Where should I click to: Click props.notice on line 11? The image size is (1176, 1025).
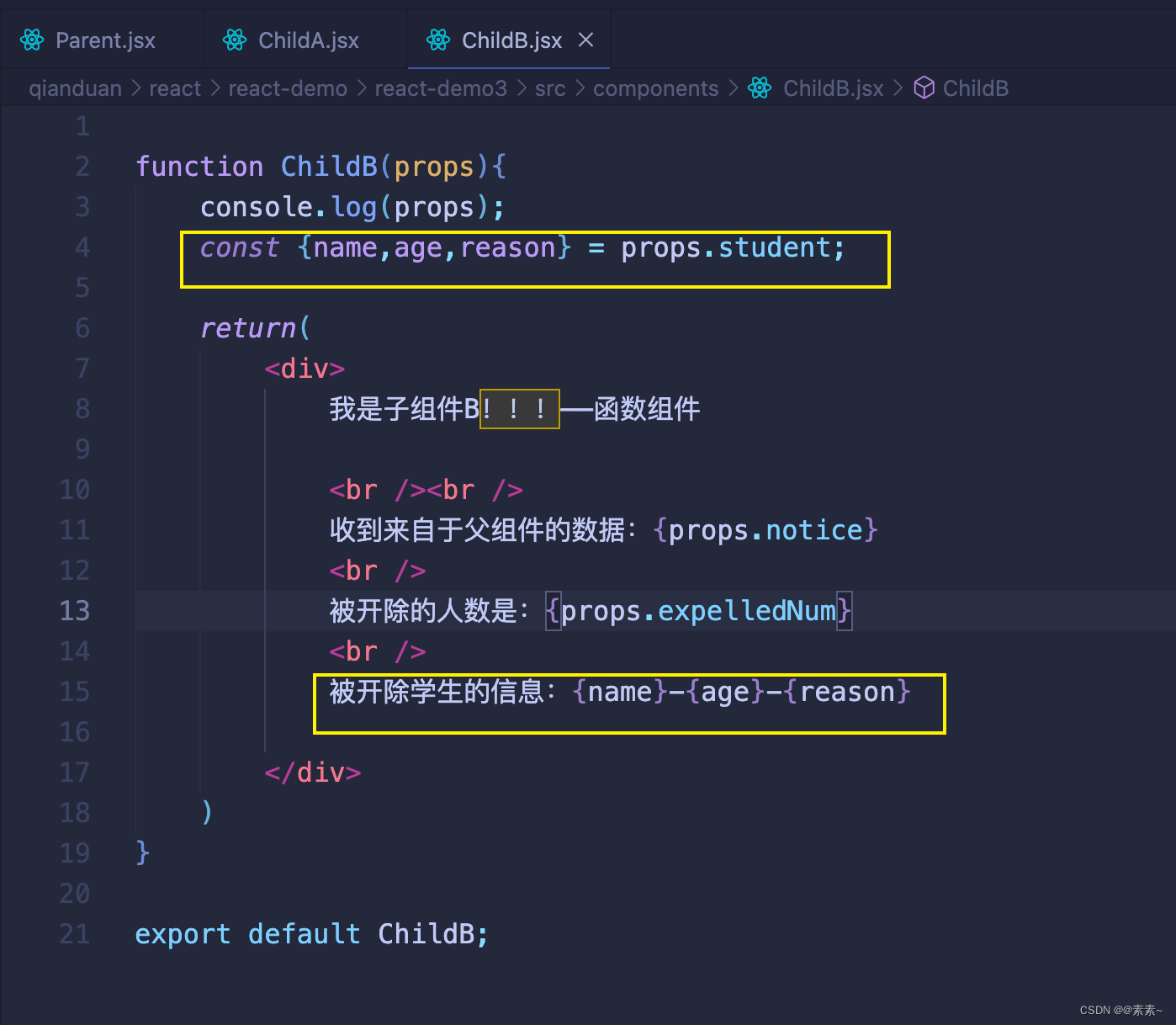click(x=765, y=530)
